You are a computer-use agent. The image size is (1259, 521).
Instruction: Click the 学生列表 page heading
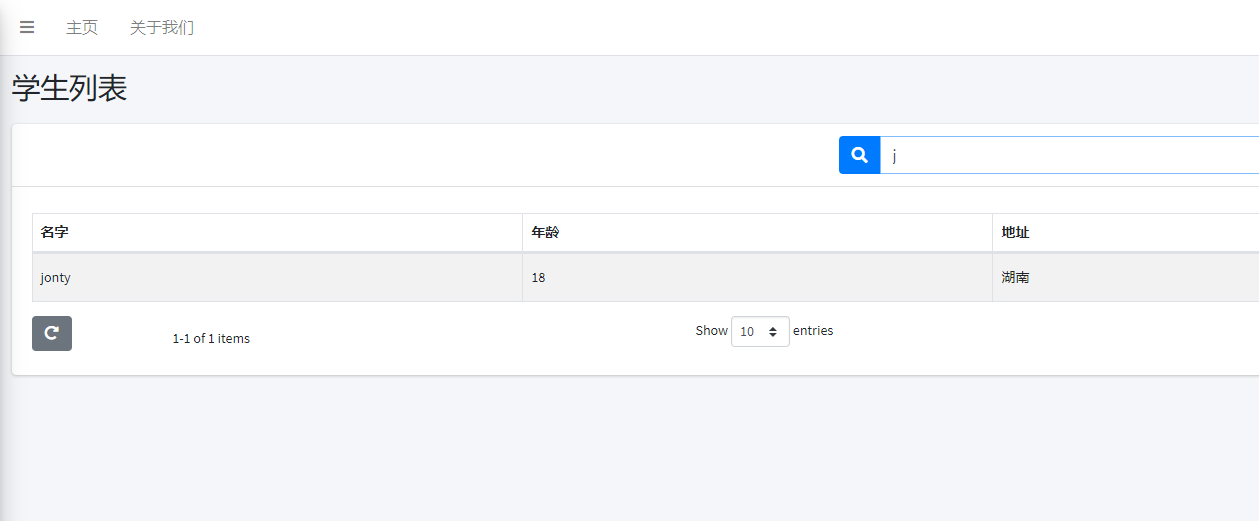[x=69, y=88]
